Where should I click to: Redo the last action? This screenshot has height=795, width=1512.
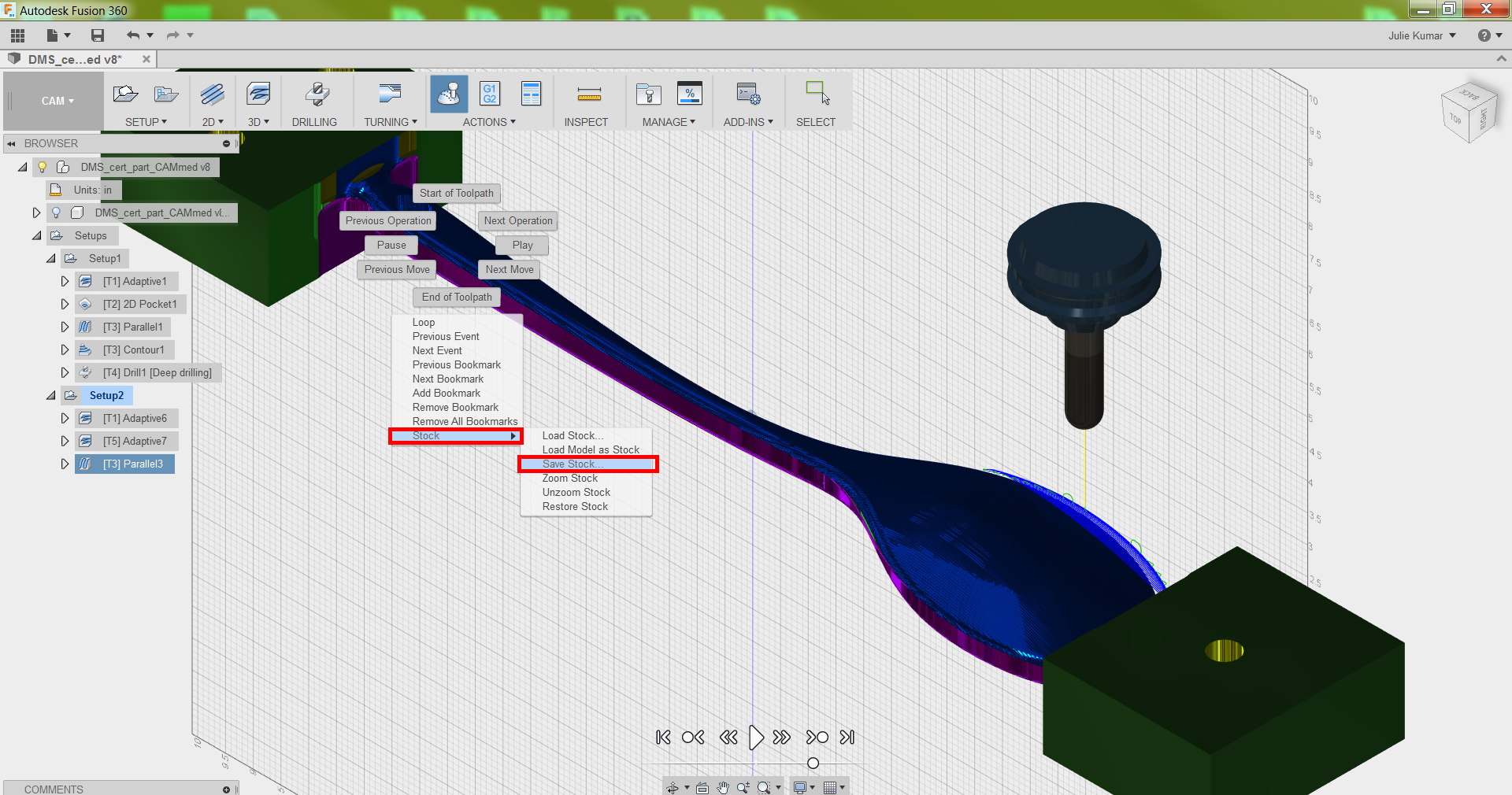point(173,35)
